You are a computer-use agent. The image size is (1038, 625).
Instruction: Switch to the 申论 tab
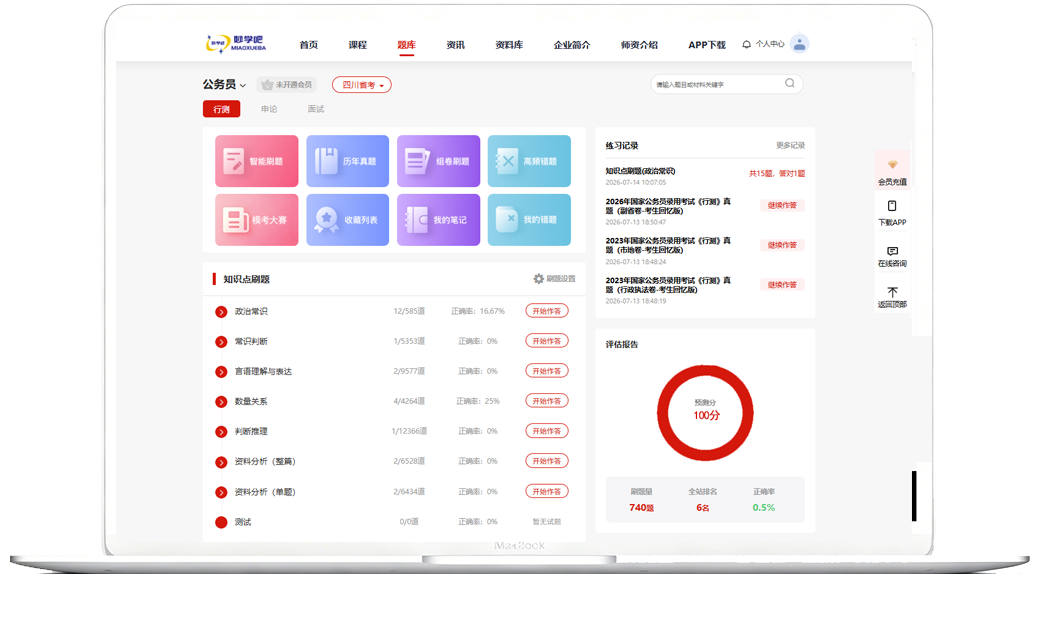(269, 109)
